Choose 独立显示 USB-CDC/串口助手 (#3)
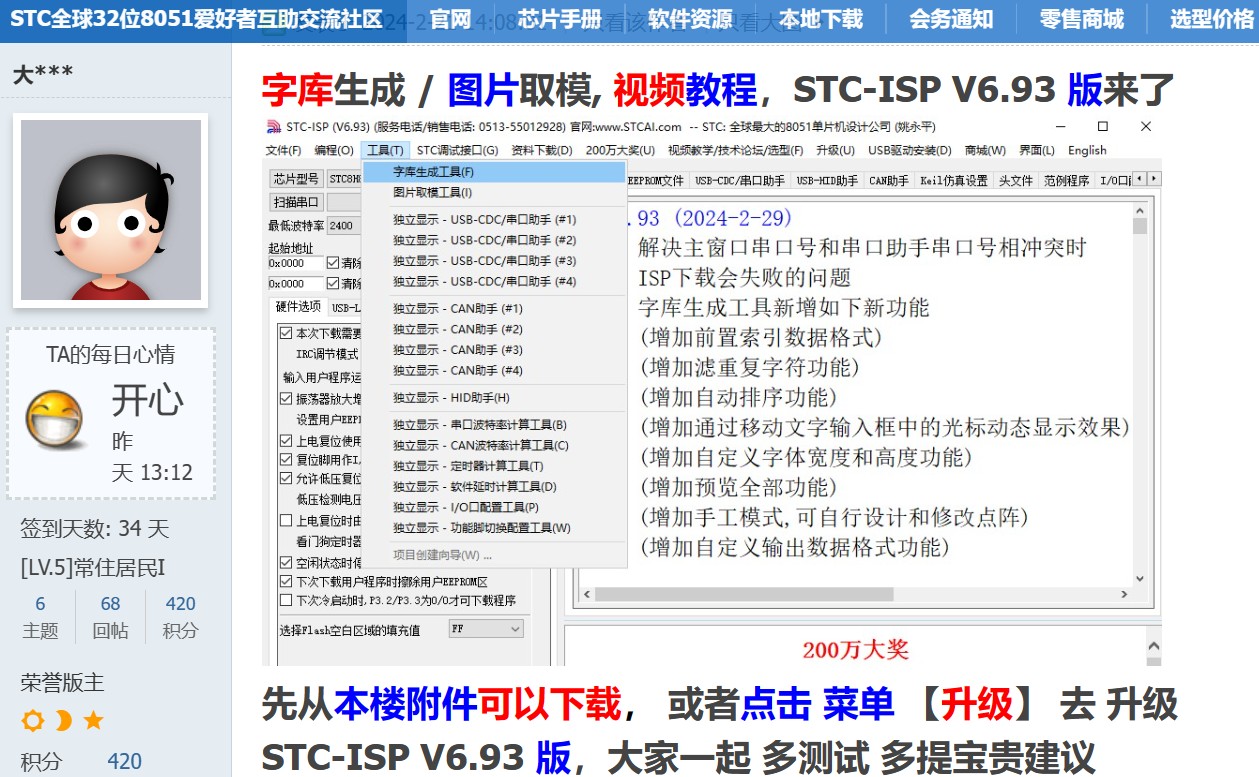Screen dimensions: 1259x777 click(494, 261)
